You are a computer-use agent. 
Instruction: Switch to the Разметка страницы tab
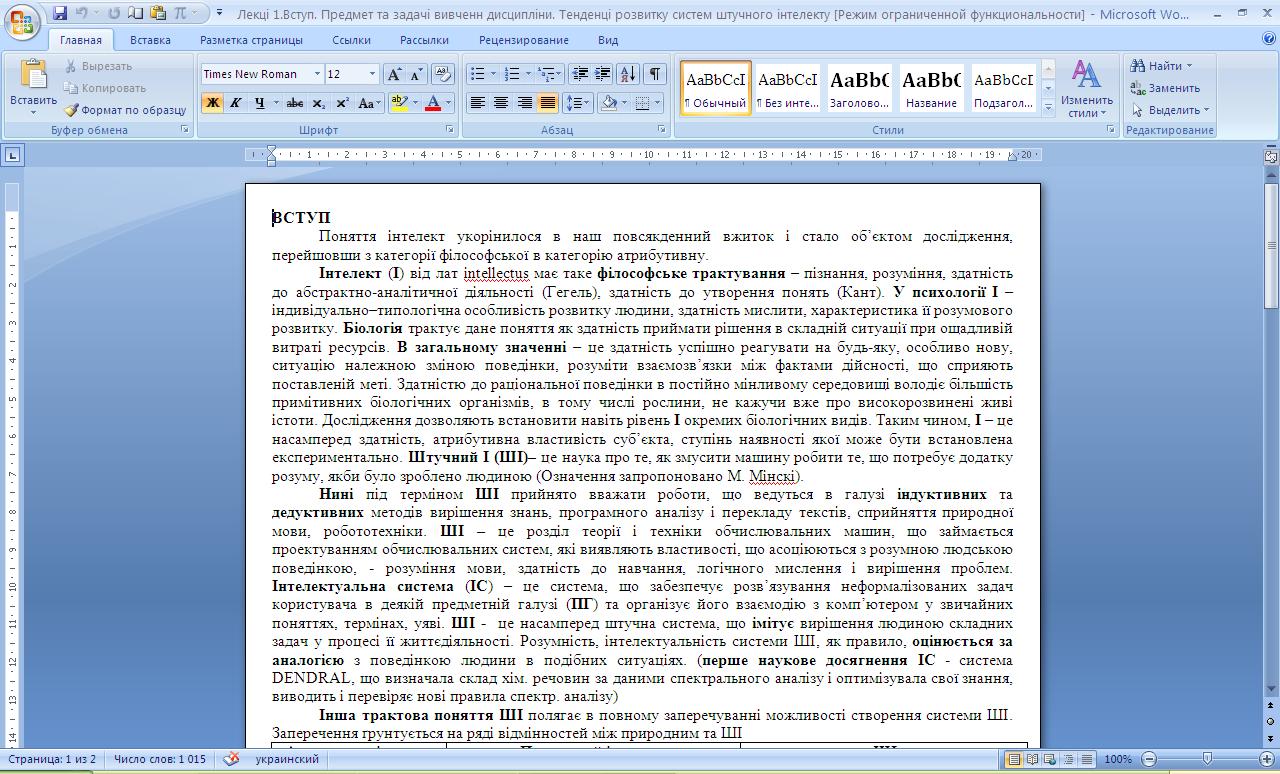click(x=251, y=40)
